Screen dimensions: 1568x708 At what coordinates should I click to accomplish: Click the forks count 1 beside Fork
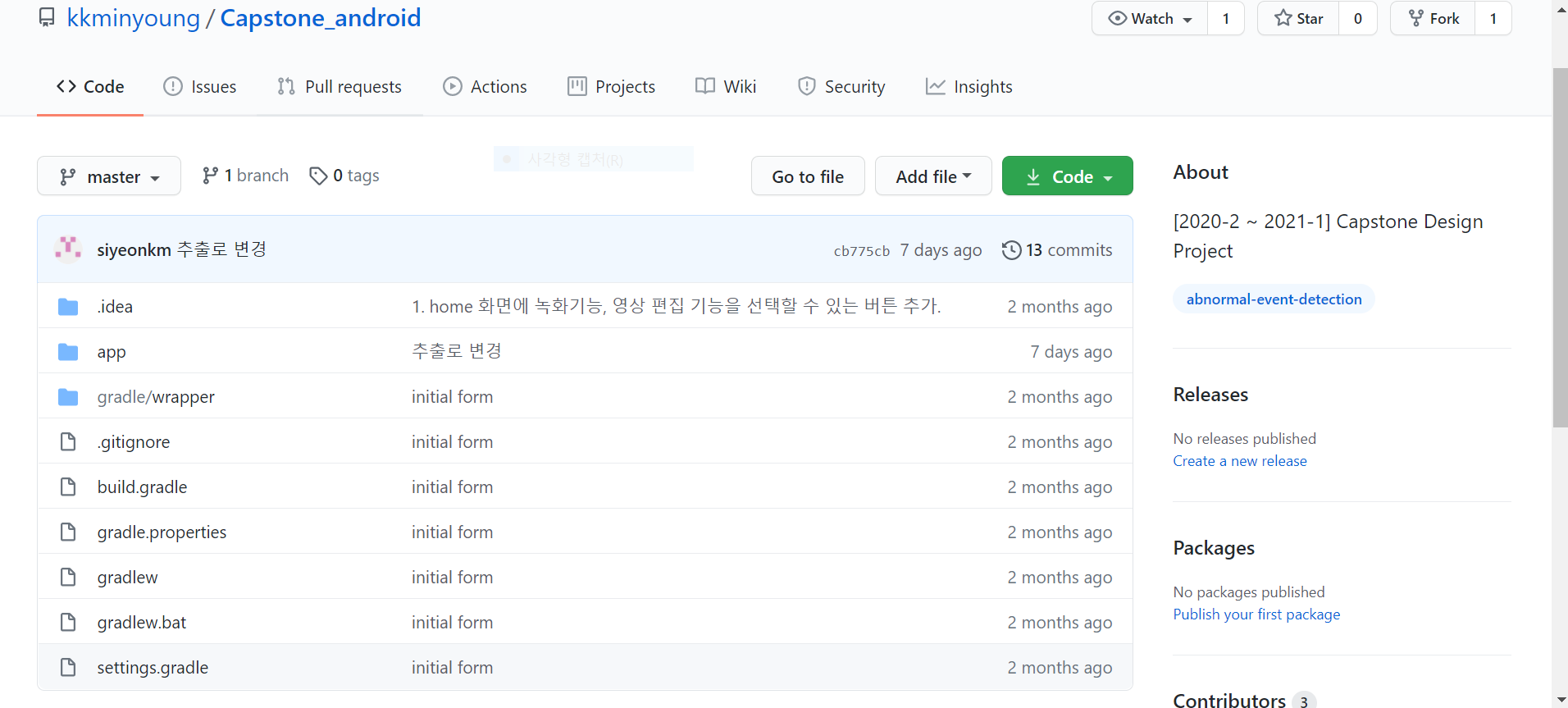pyautogui.click(x=1493, y=18)
